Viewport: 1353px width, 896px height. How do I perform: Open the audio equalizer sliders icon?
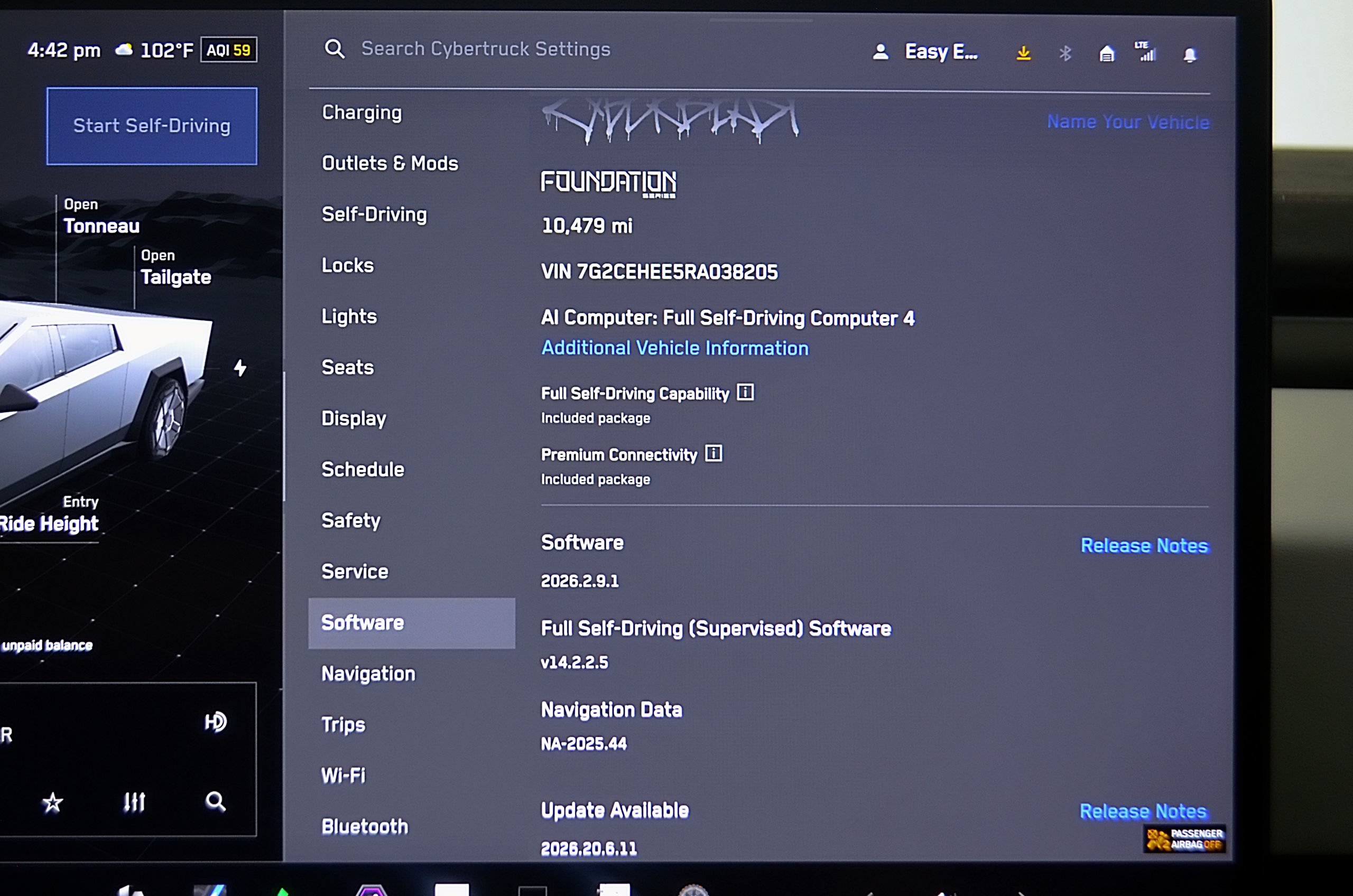click(x=134, y=802)
